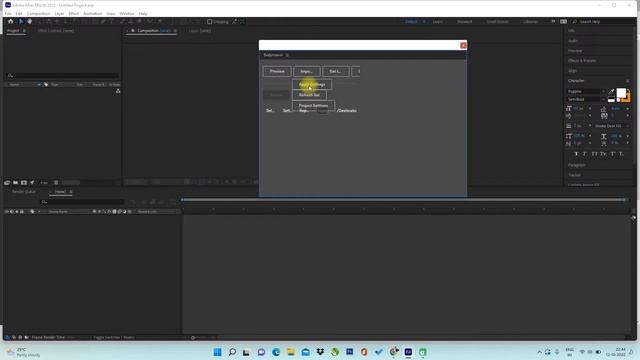Create a new composition icon in Project panel
640x360 pixels.
point(24,182)
